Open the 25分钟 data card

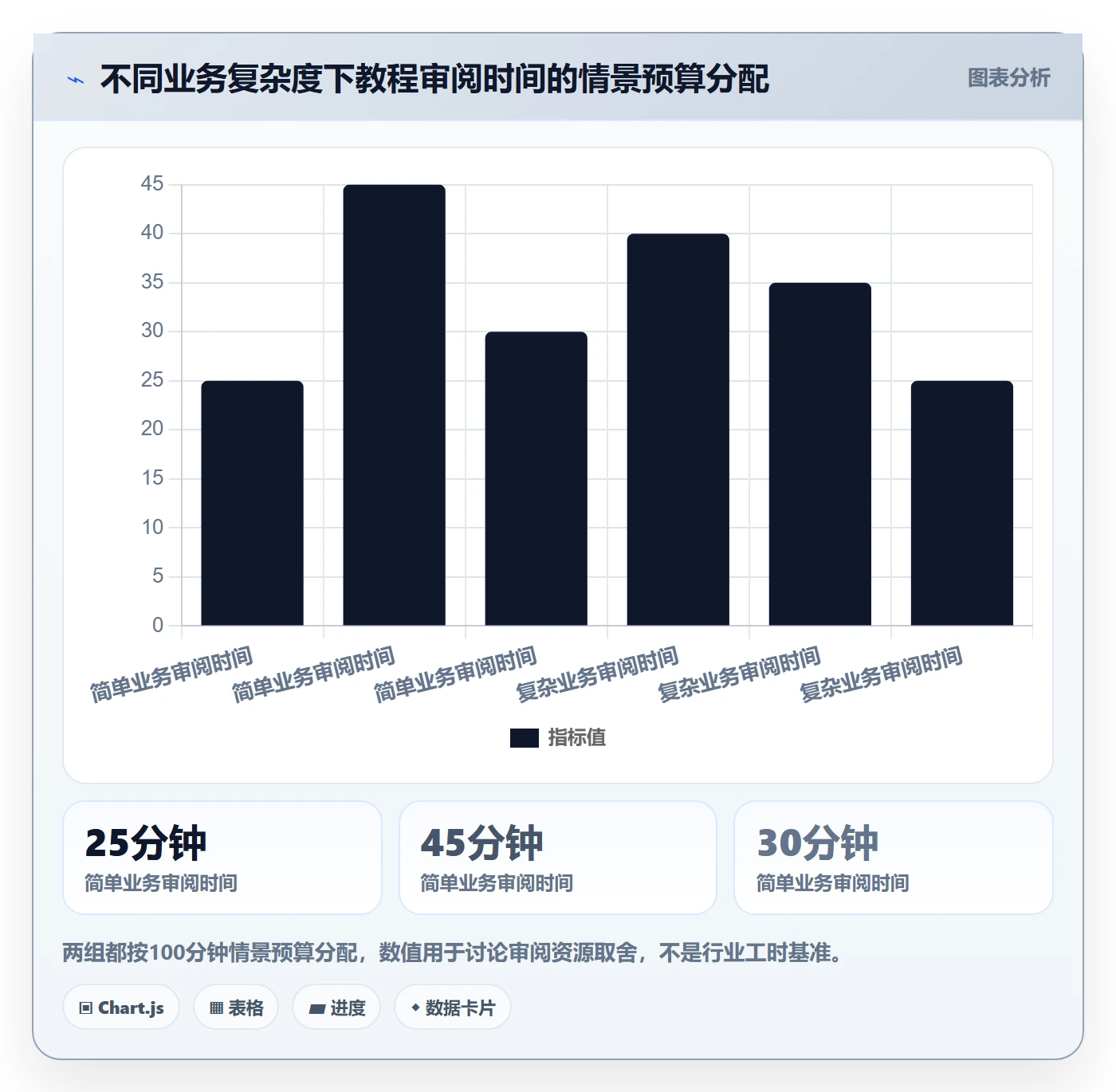pyautogui.click(x=222, y=858)
